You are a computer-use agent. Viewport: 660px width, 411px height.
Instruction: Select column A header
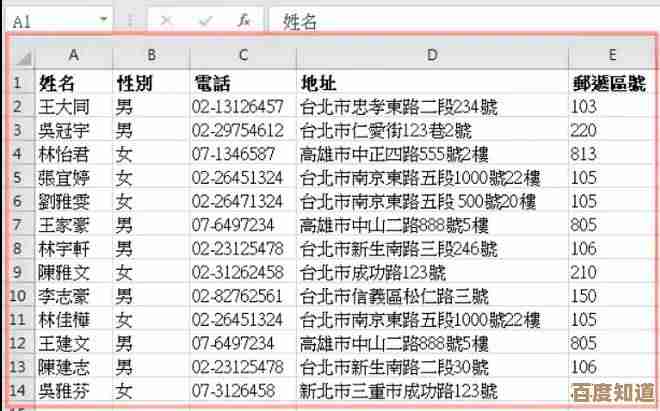(73, 57)
